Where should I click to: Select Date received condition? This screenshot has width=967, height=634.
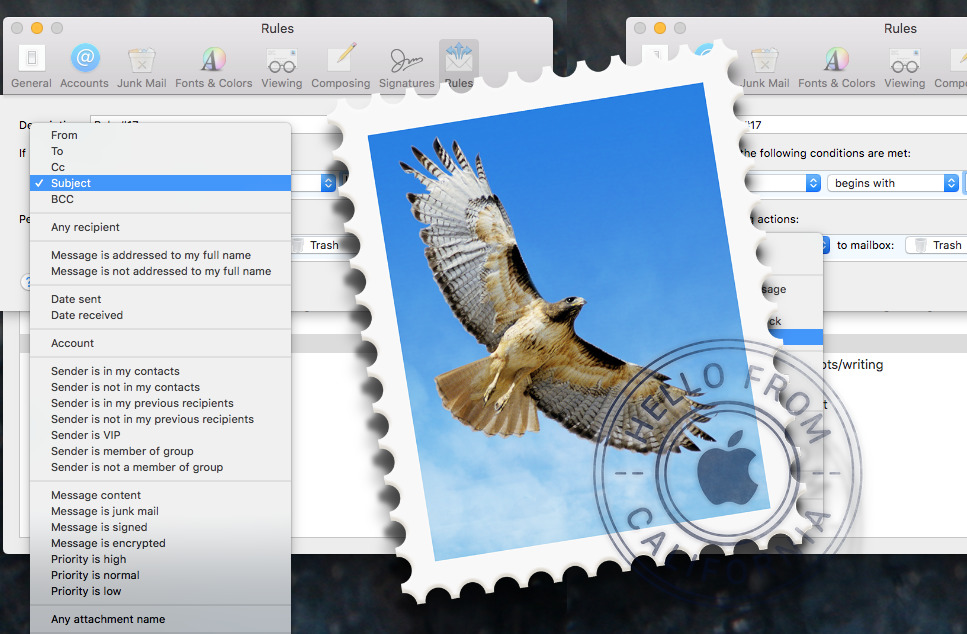[160, 315]
